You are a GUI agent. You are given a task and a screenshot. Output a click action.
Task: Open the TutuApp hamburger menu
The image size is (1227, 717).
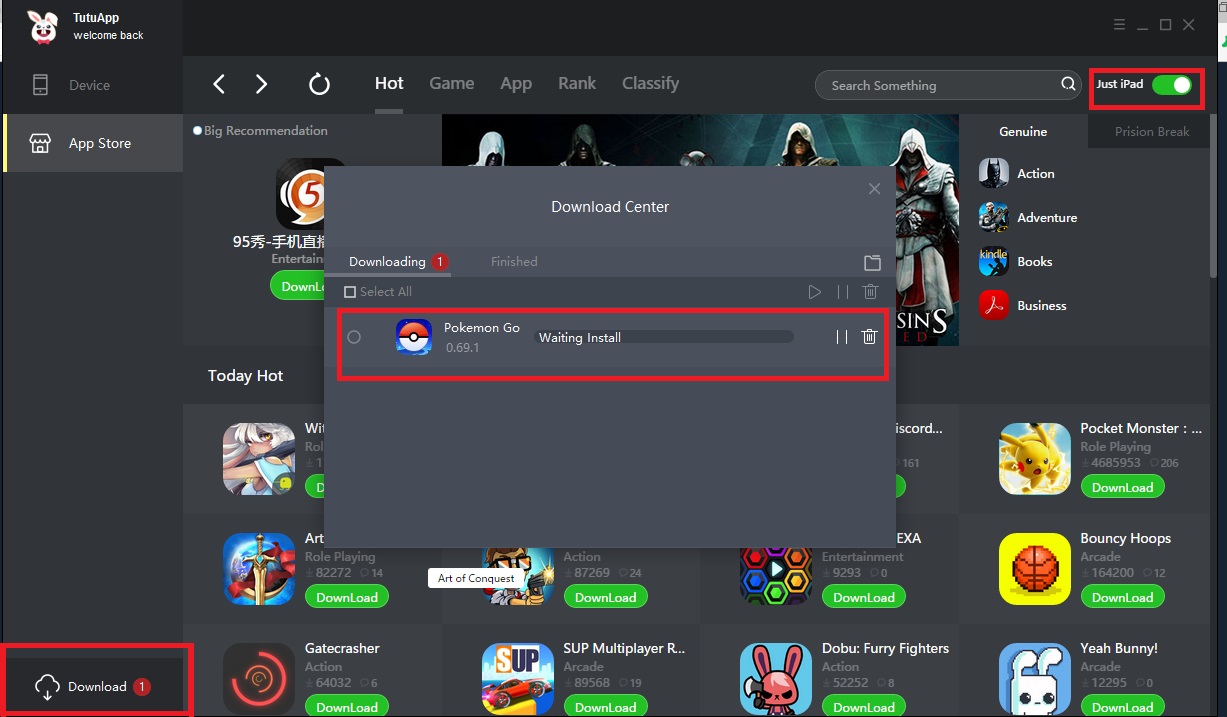1119,25
